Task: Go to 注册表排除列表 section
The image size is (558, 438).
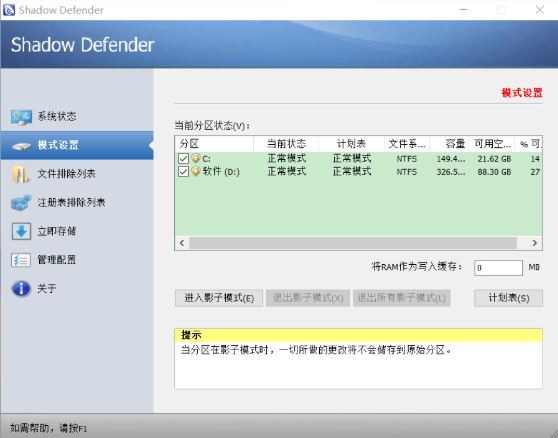Action: click(x=77, y=202)
